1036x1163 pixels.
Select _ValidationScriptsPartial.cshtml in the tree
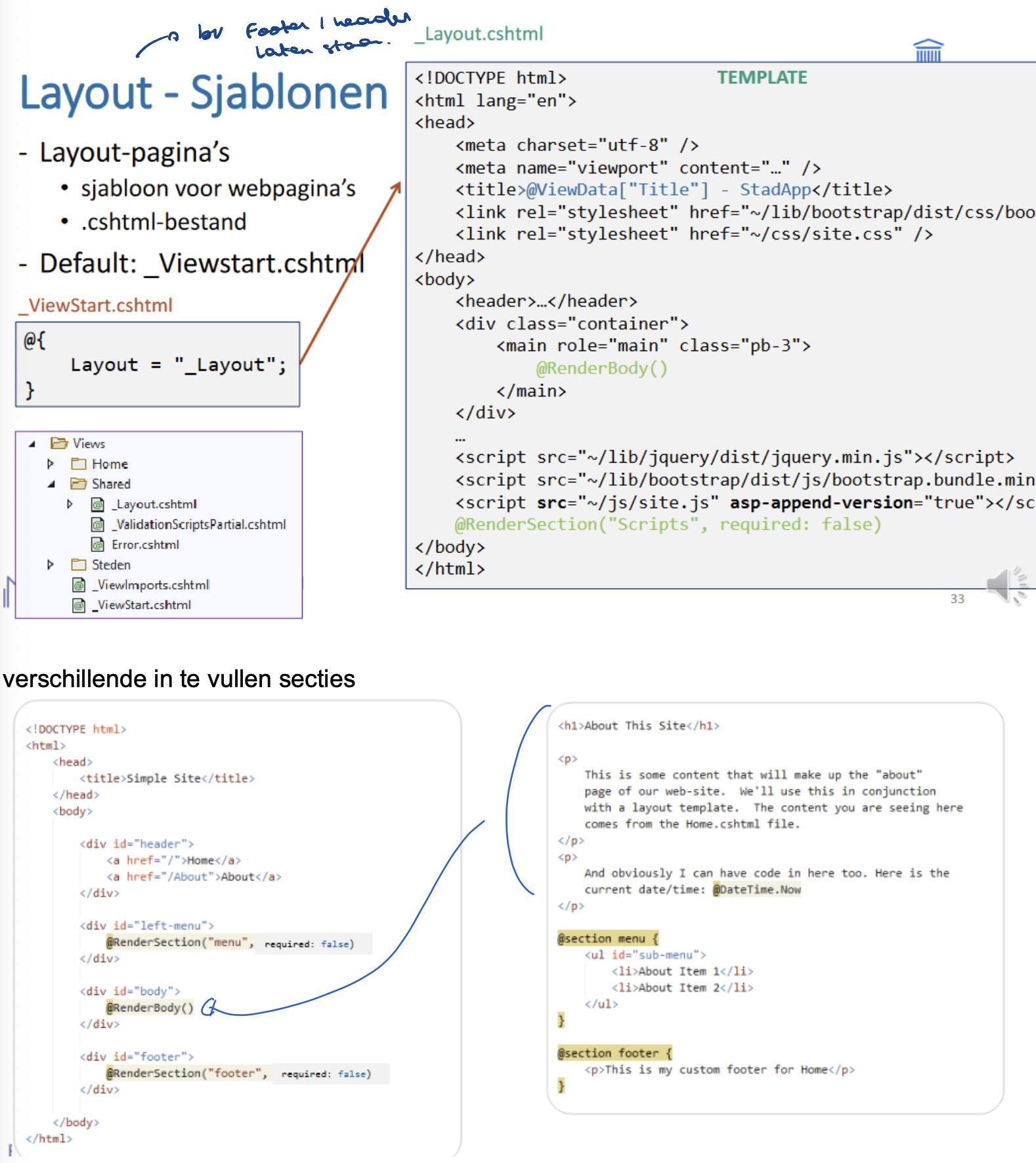tap(199, 524)
